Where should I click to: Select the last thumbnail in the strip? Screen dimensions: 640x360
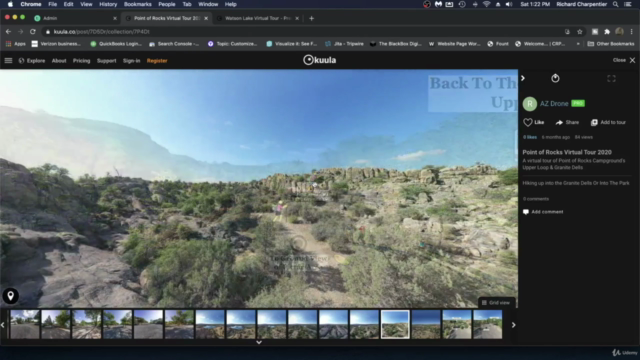coord(487,324)
